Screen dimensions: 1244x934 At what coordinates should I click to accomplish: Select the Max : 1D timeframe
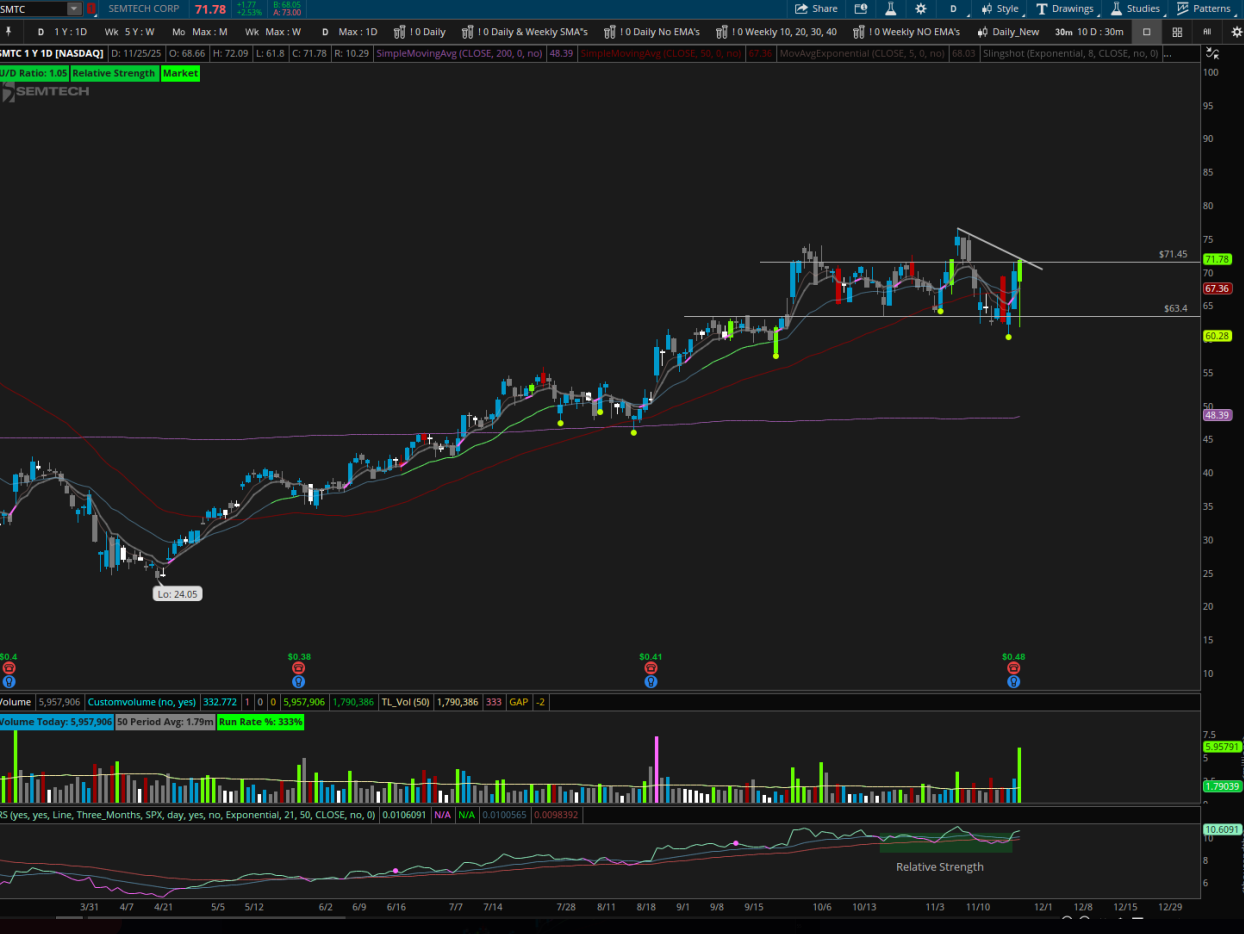click(x=349, y=32)
